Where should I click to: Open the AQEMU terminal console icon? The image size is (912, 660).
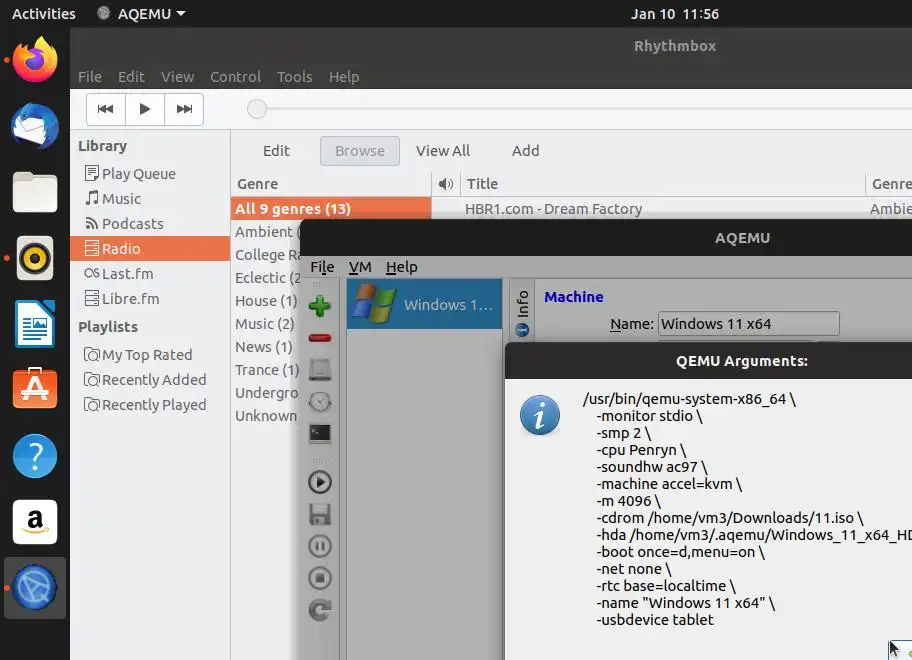tap(319, 433)
